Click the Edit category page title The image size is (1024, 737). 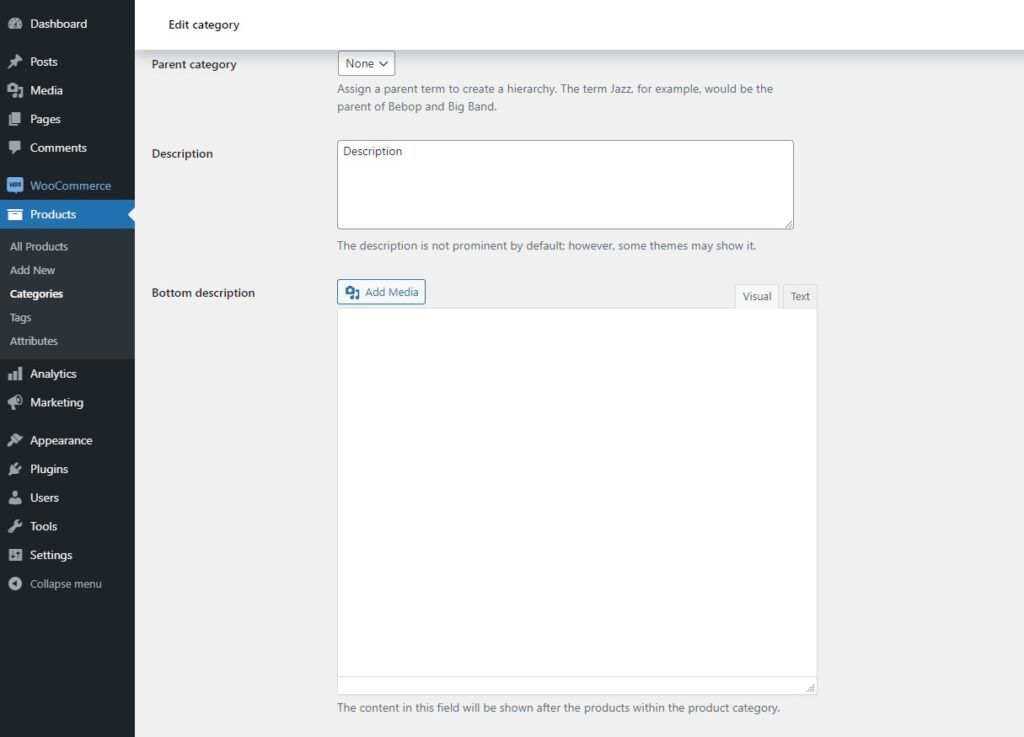[204, 25]
